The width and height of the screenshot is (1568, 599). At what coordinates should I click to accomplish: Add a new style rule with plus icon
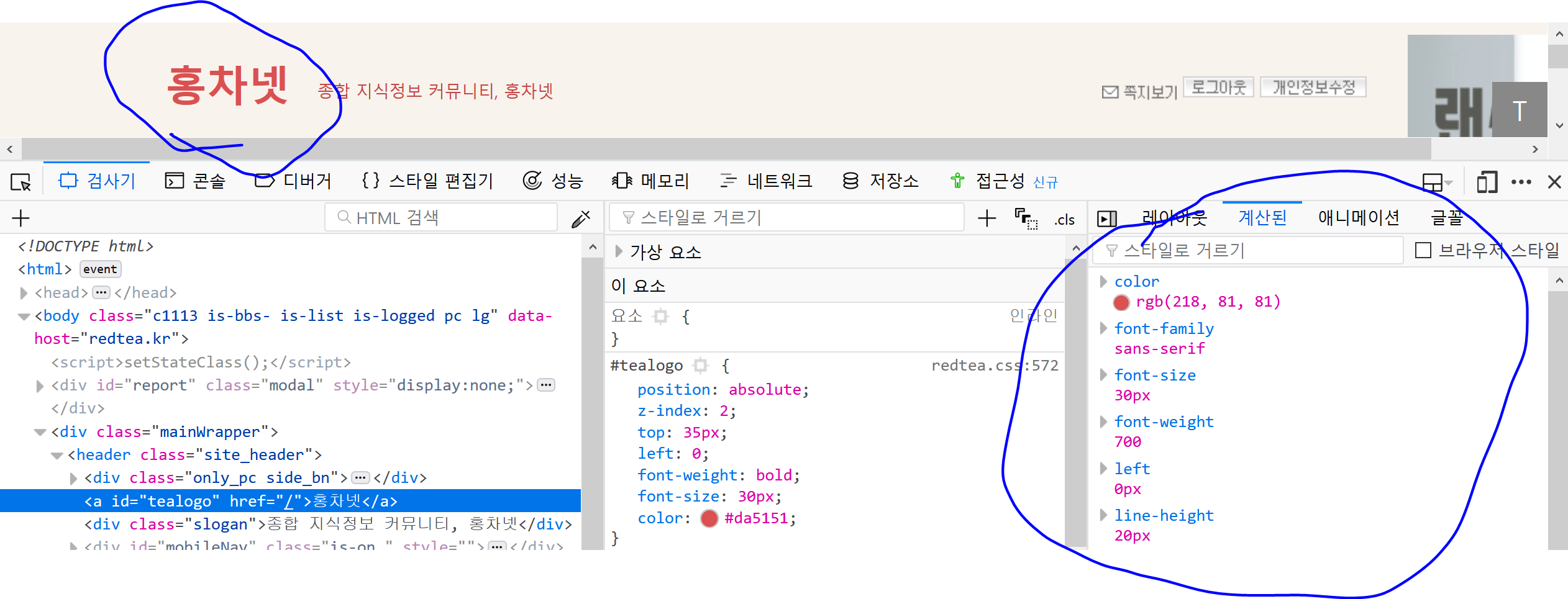(986, 218)
